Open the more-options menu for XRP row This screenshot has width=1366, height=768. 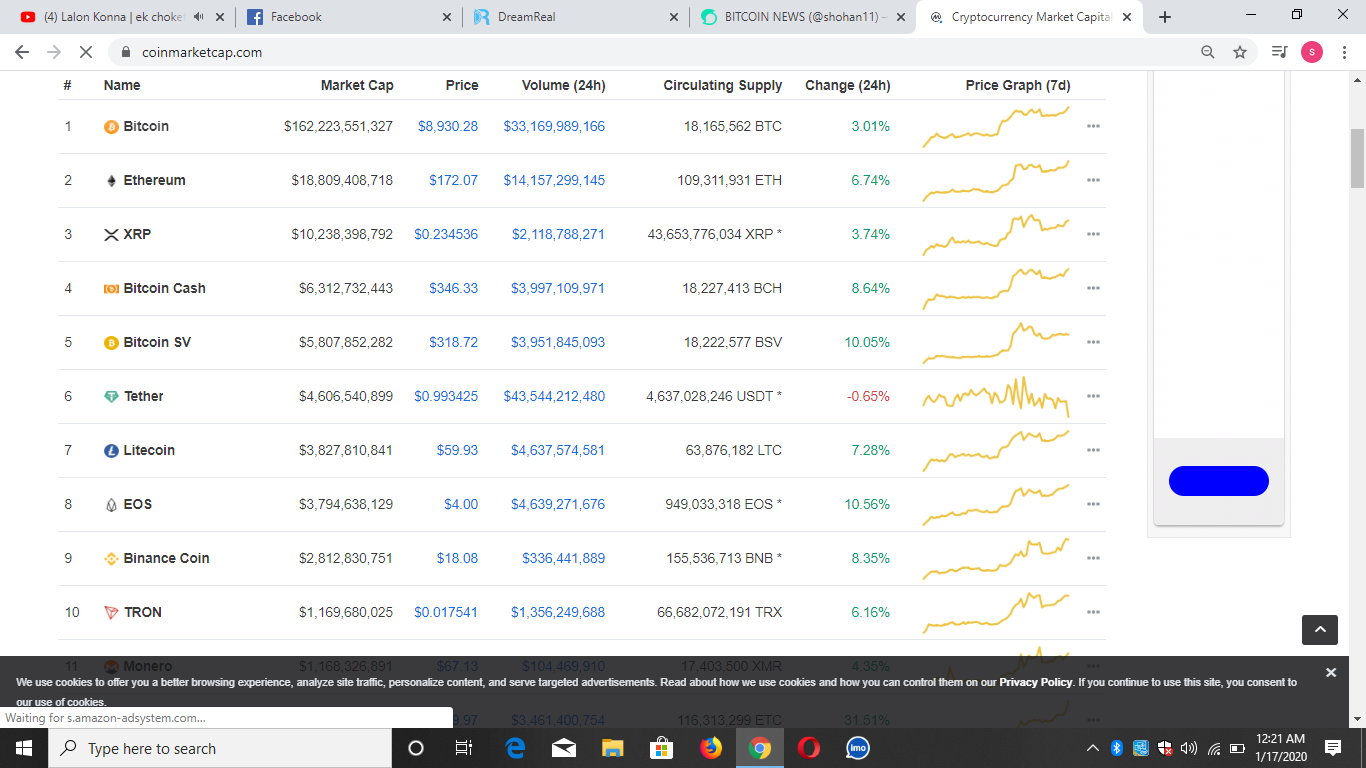click(1093, 235)
